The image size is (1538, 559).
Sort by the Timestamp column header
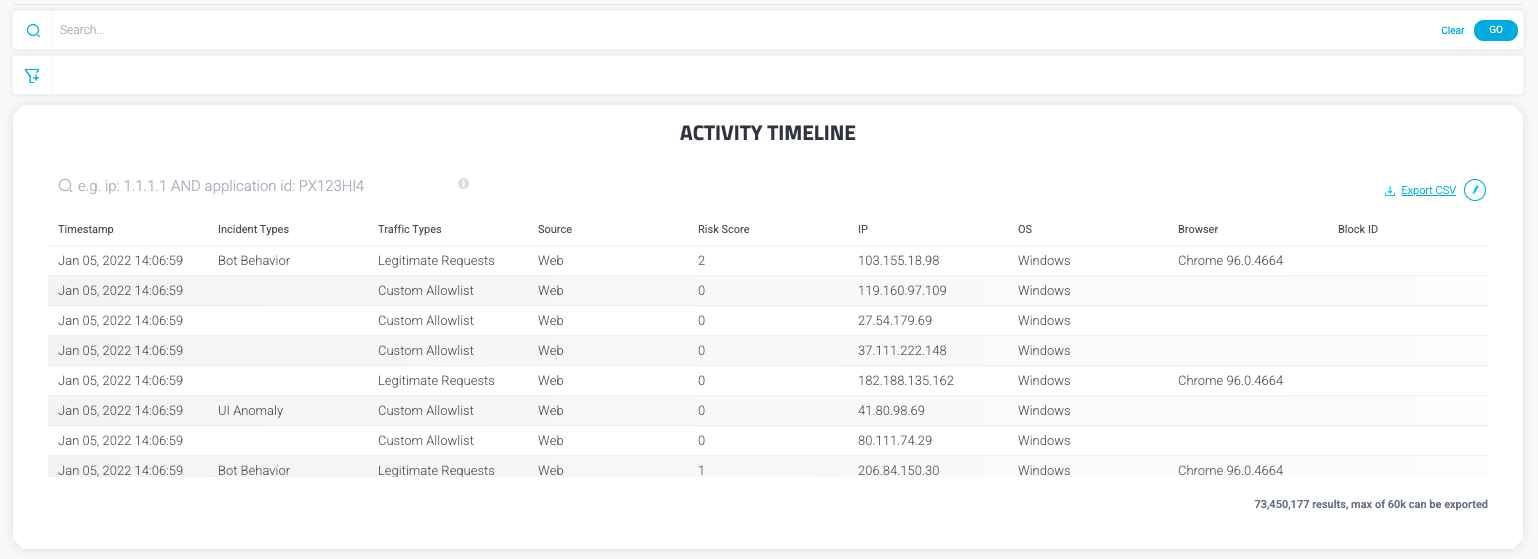[86, 229]
